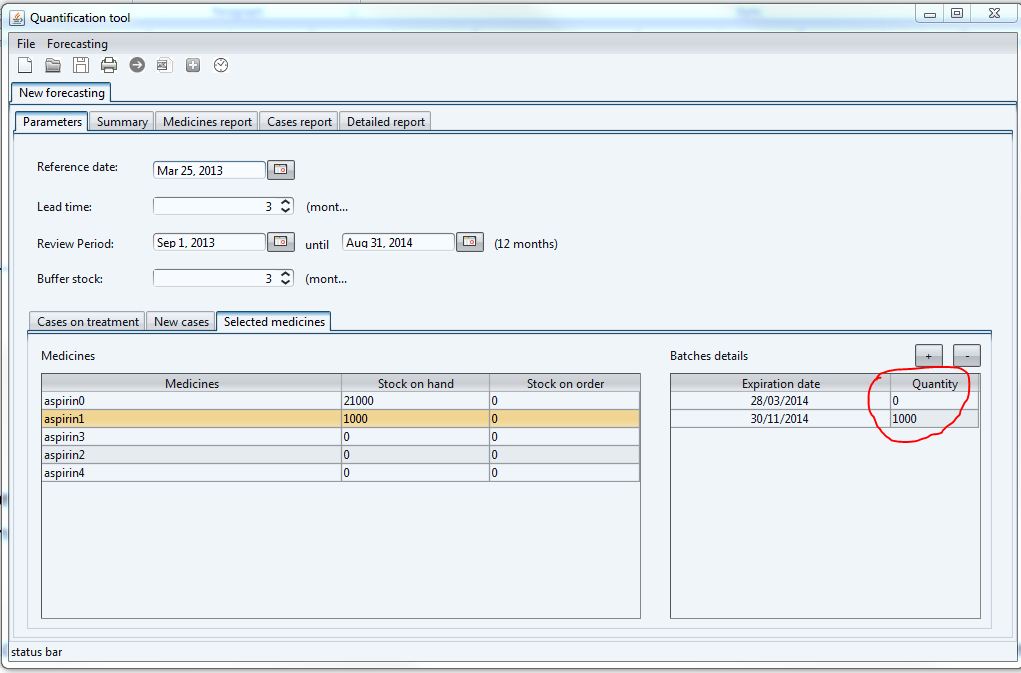This screenshot has width=1021, height=673.
Task: Click aspirin2 stock on hand cell
Action: click(x=415, y=455)
